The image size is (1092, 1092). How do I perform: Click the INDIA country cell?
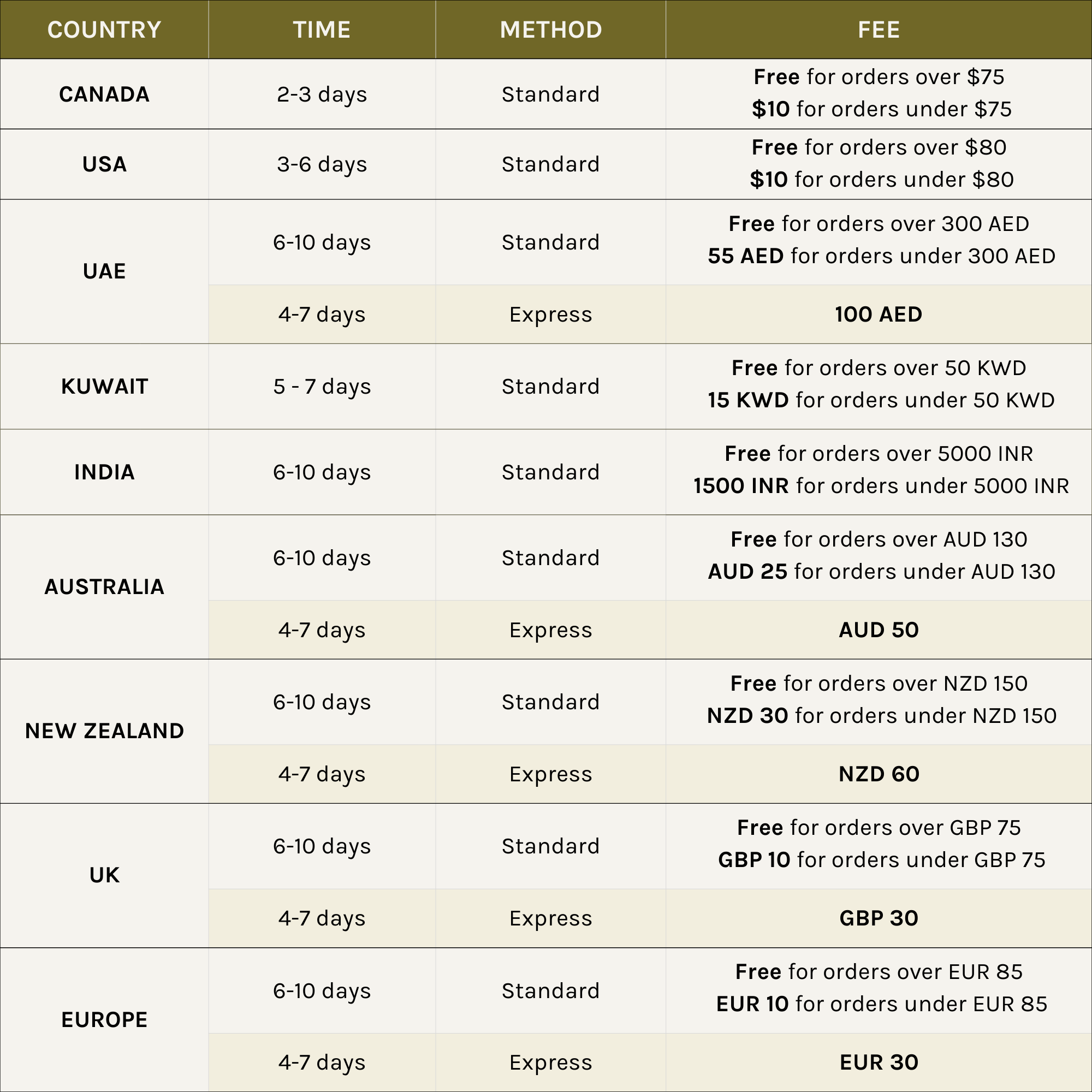pos(104,472)
